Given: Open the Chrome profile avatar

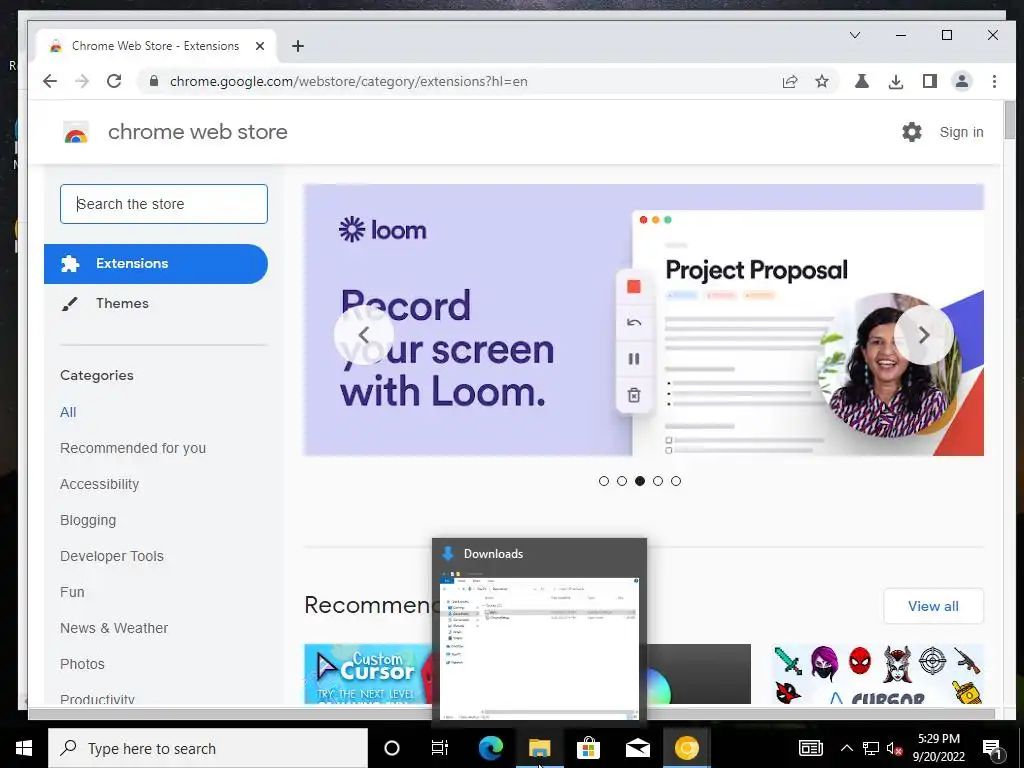Looking at the screenshot, I should [962, 81].
